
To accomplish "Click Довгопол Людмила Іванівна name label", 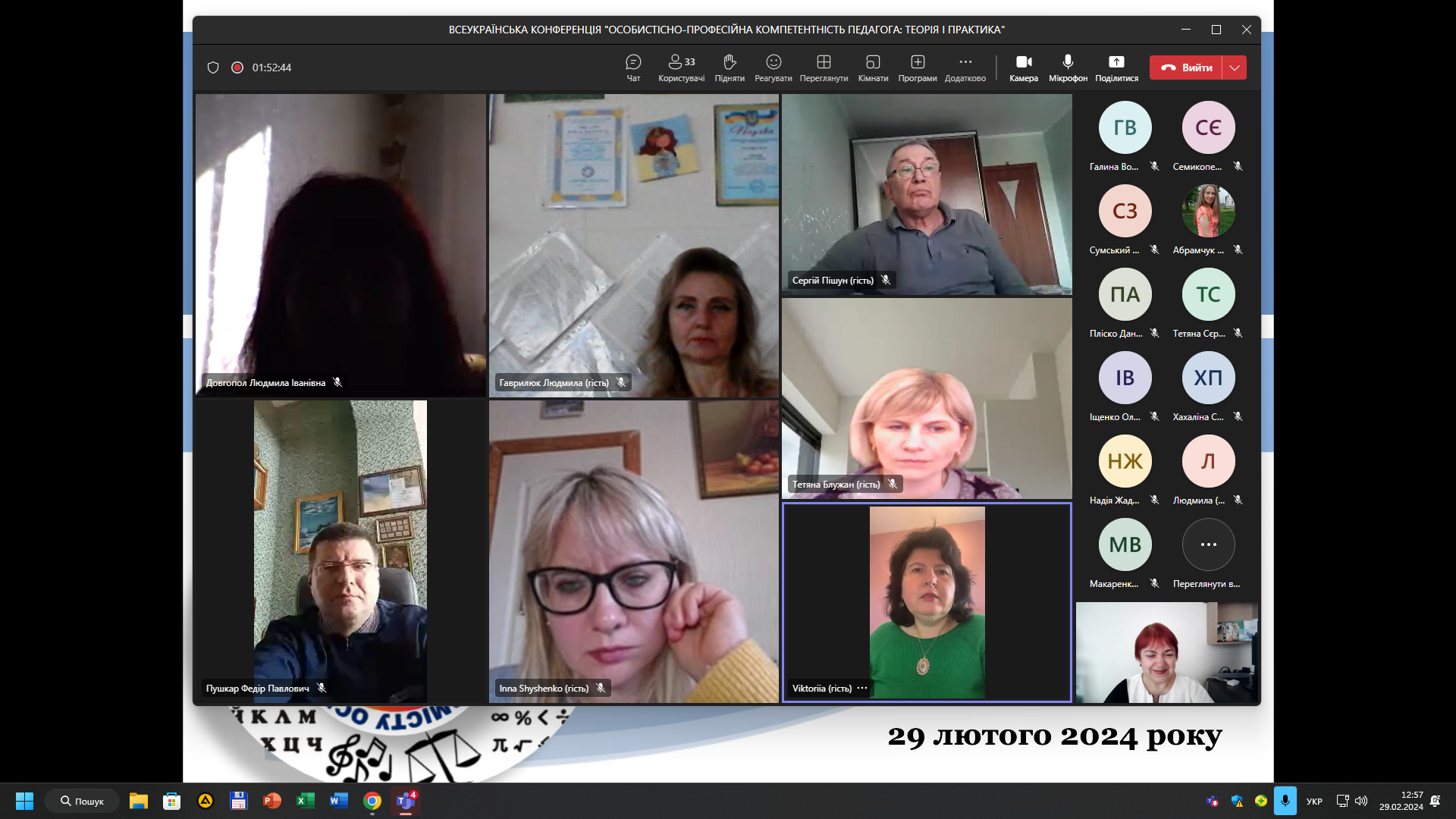I will click(x=265, y=383).
